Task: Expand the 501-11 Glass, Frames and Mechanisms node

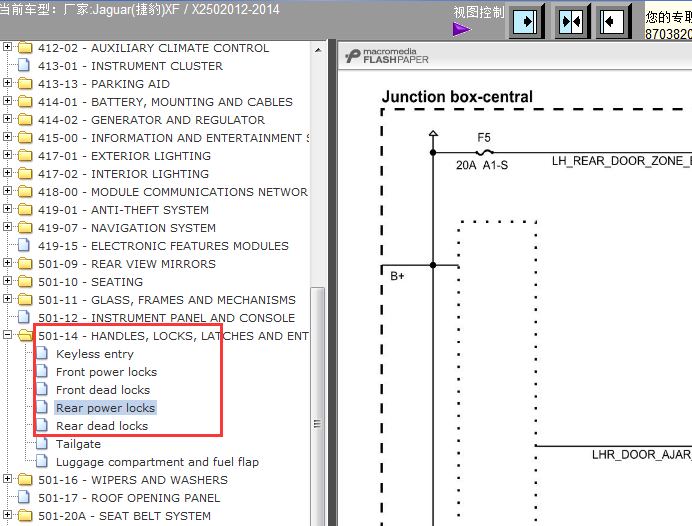Action: (x=7, y=299)
